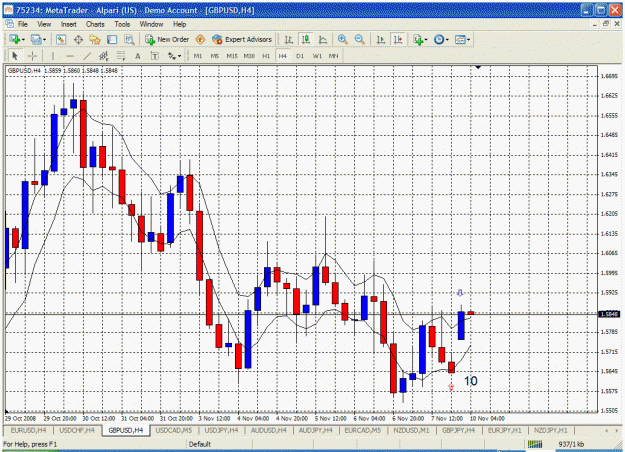The width and height of the screenshot is (625, 452).
Task: Select the Text Label tool
Action: click(x=155, y=56)
